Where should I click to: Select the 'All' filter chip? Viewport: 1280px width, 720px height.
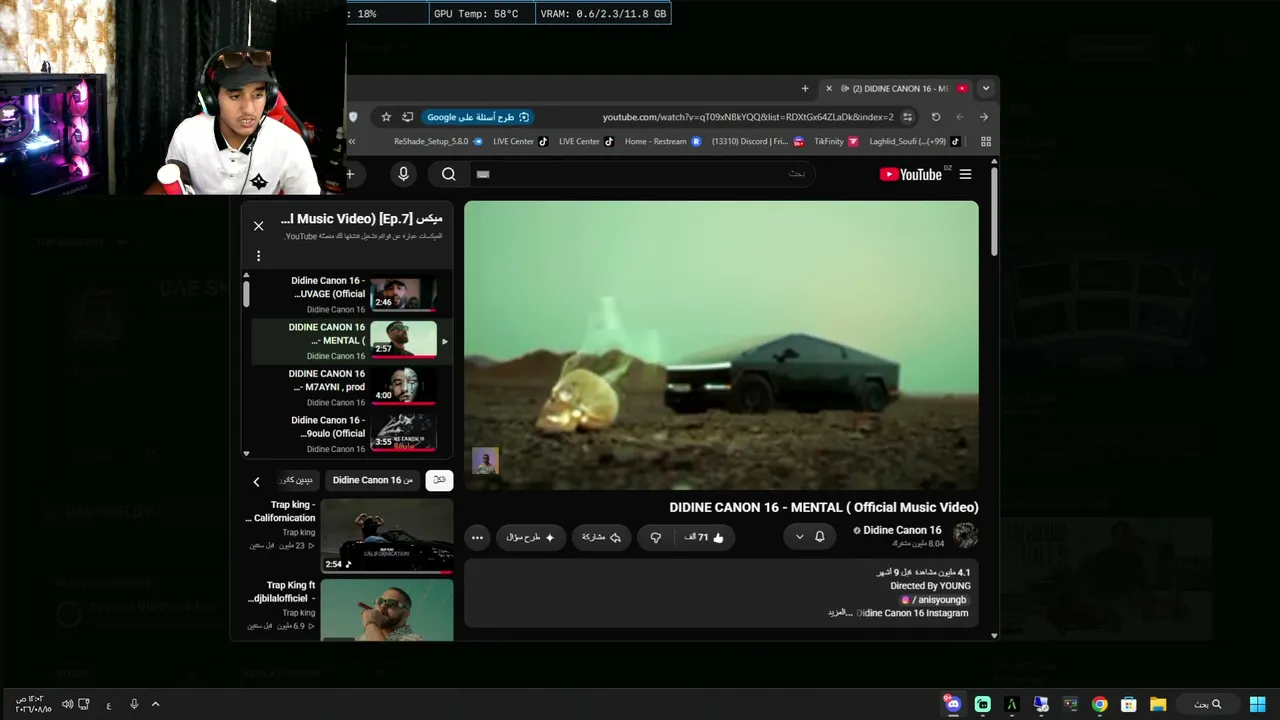pyautogui.click(x=439, y=480)
